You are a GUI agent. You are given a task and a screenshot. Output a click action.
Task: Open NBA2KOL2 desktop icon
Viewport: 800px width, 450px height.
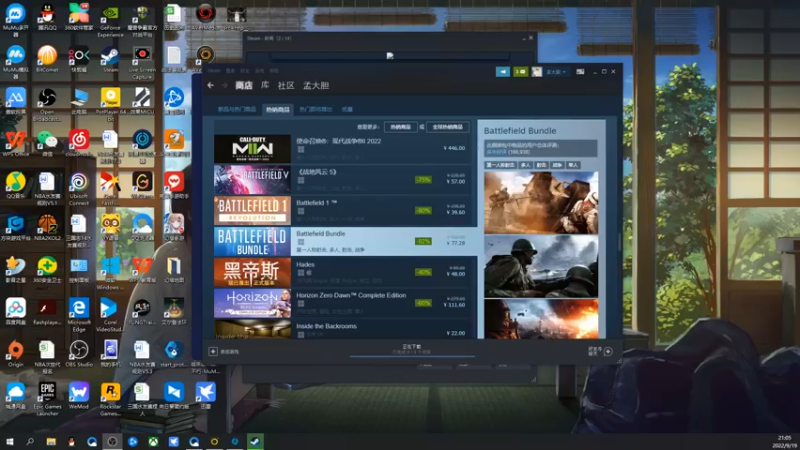(47, 227)
